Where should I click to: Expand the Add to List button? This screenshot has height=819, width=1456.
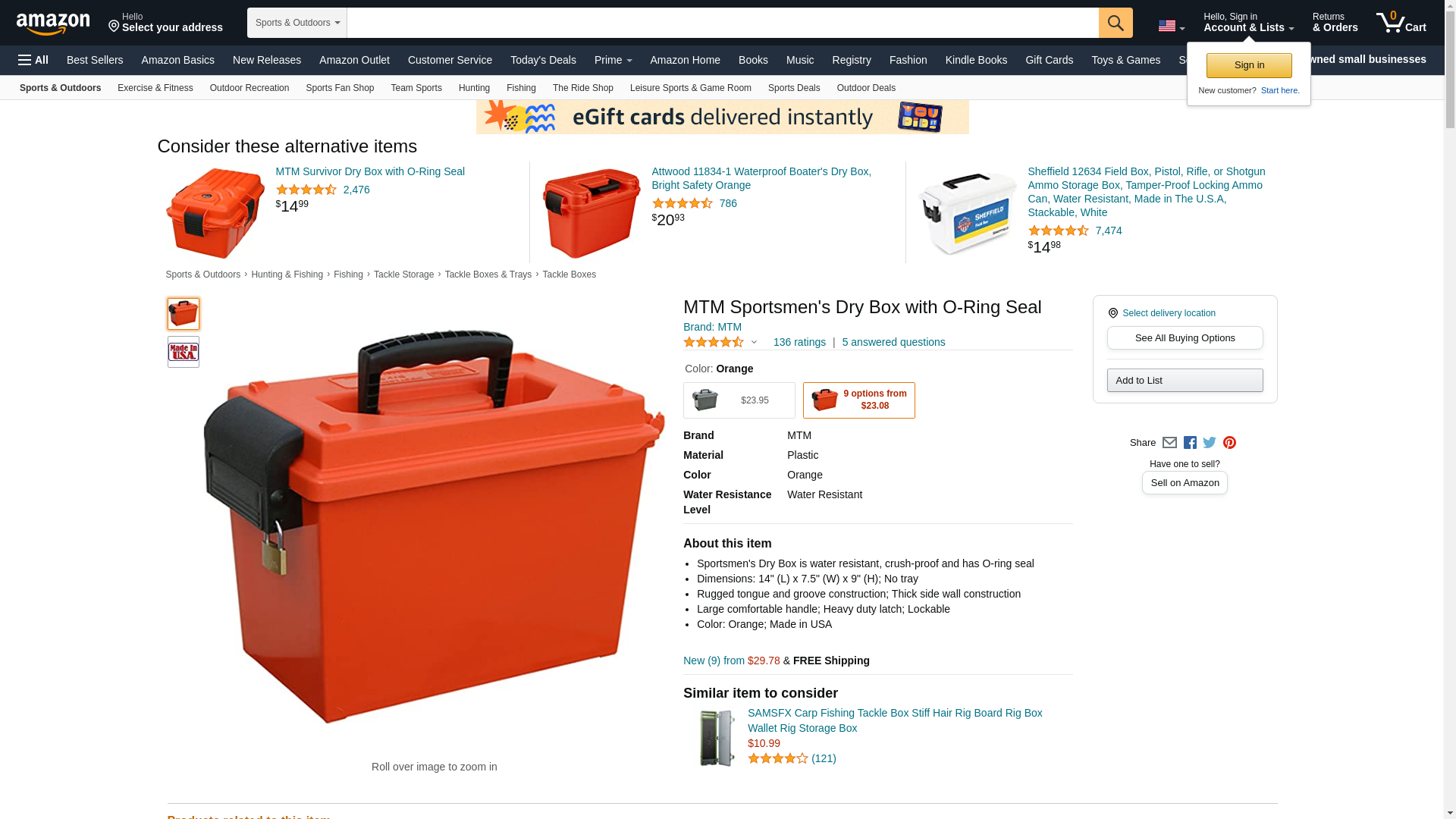click(x=1185, y=381)
